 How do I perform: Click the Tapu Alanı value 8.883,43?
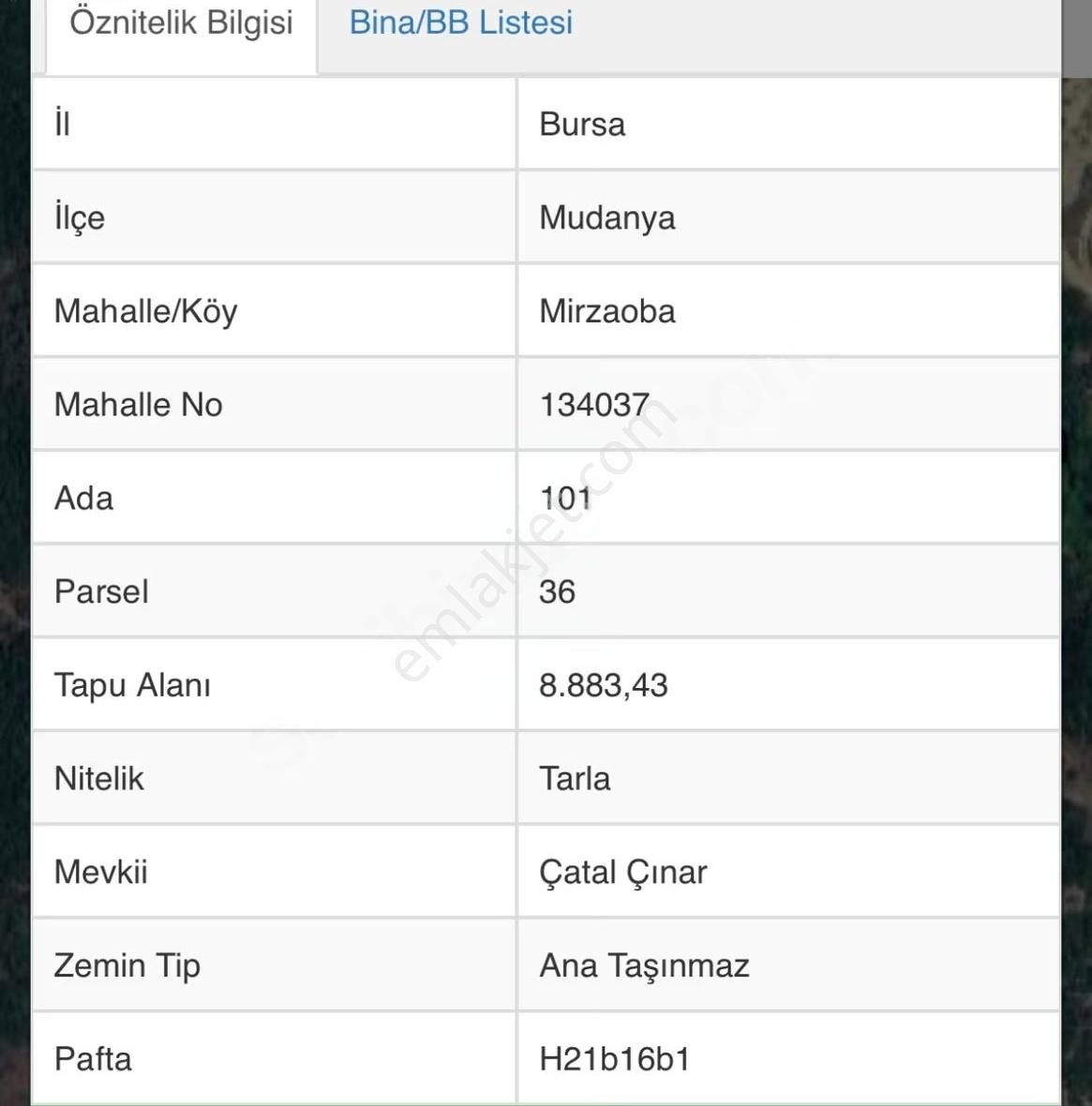[x=603, y=685]
